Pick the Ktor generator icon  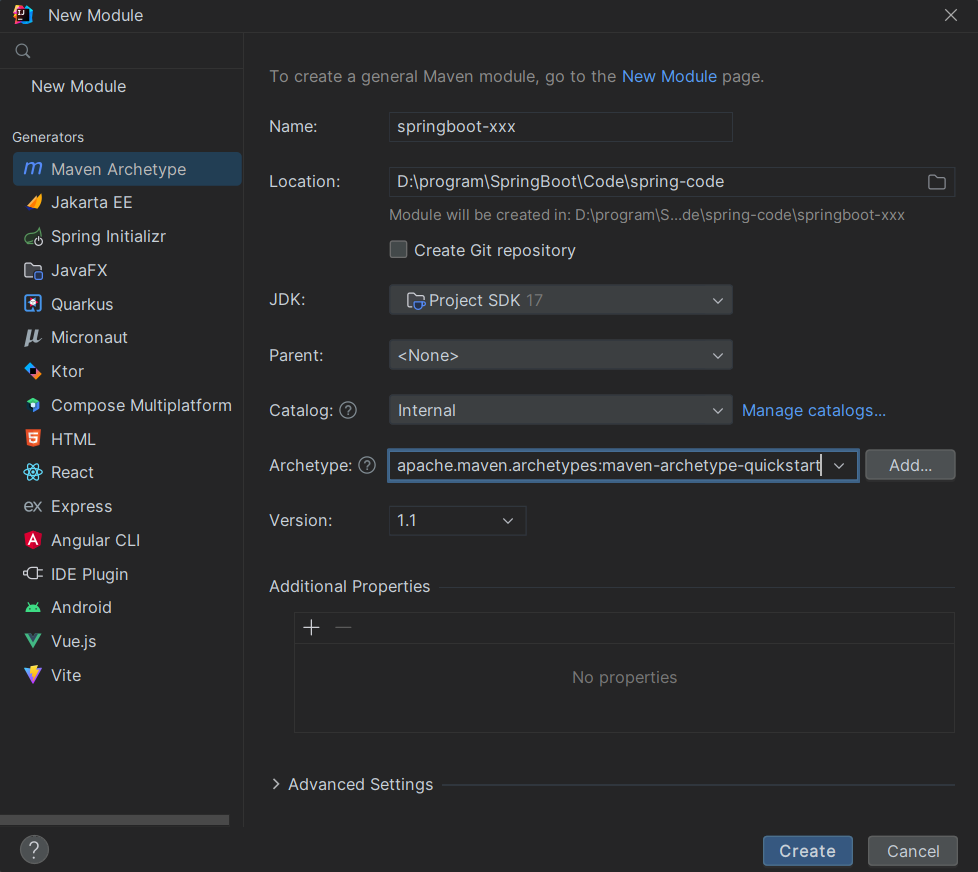tap(33, 371)
